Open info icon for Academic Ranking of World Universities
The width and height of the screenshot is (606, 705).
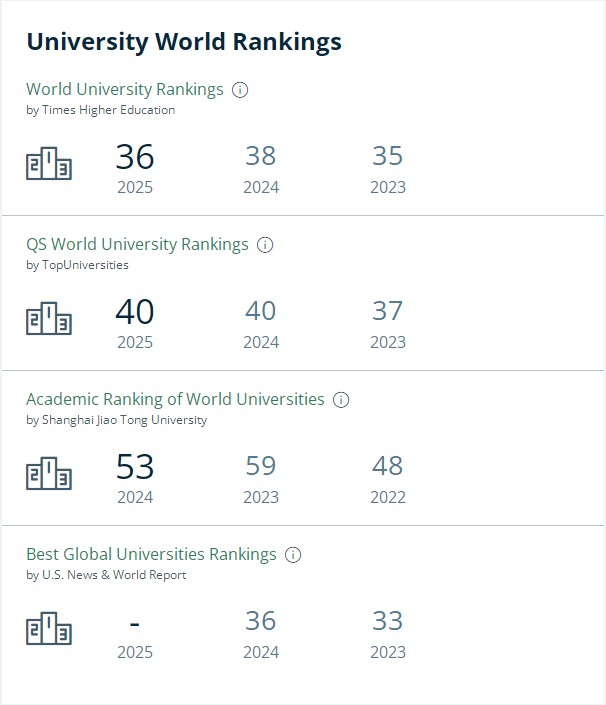pos(341,400)
